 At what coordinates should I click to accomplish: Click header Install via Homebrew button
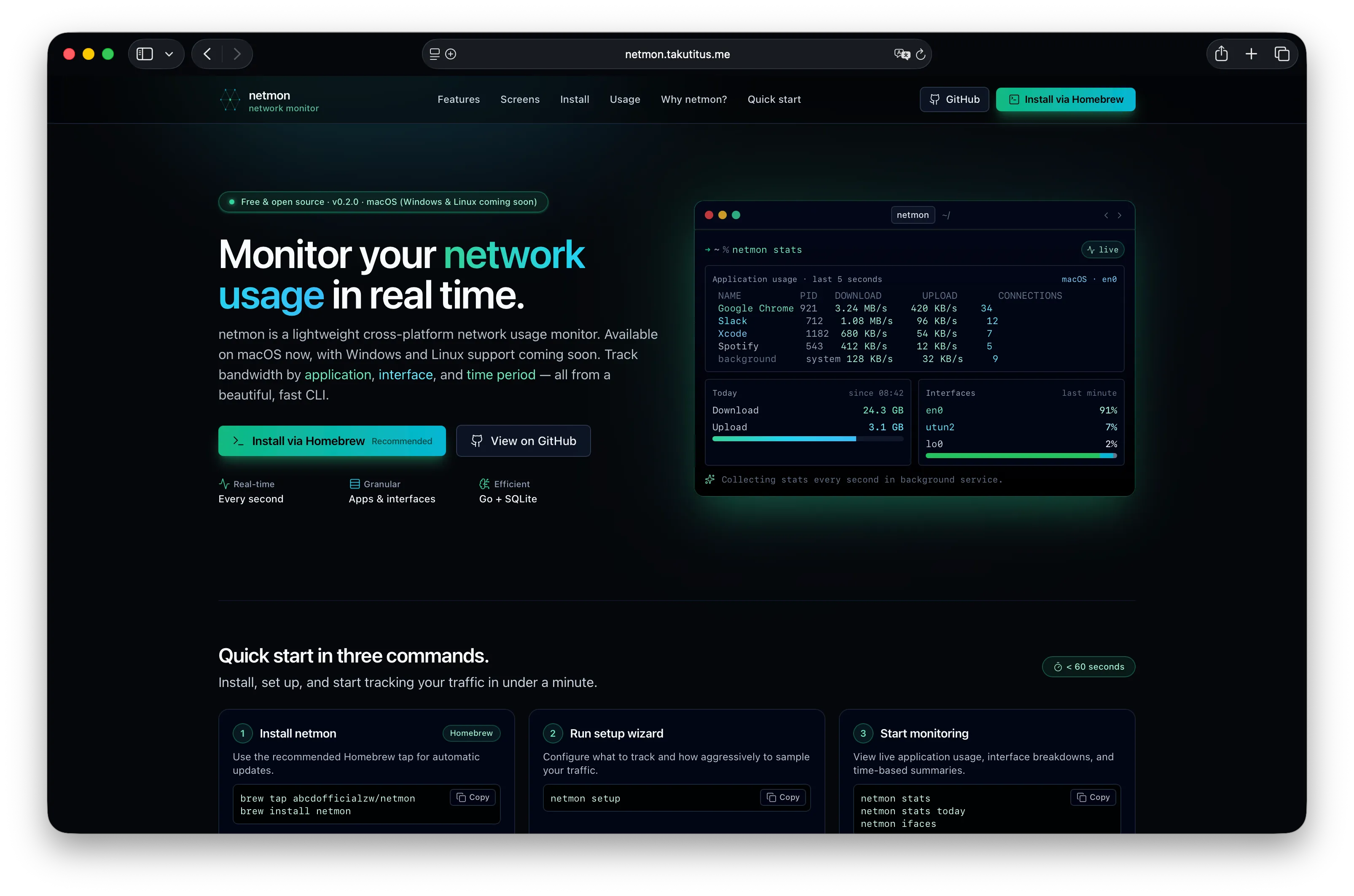pyautogui.click(x=1065, y=99)
